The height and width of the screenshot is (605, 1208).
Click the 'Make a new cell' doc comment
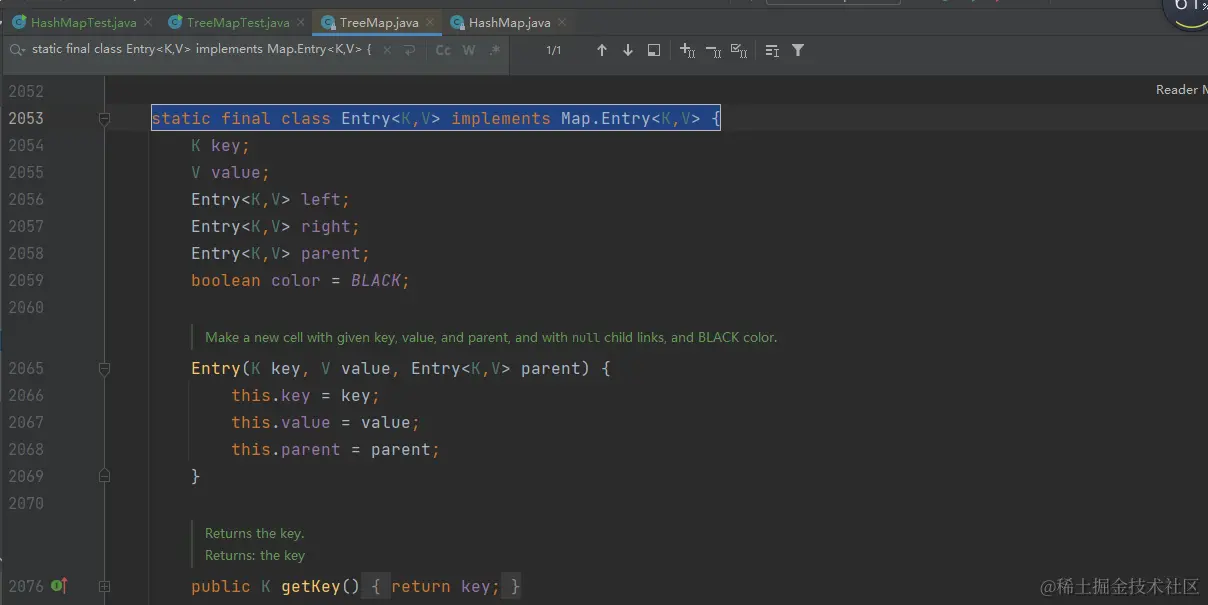pyautogui.click(x=491, y=337)
